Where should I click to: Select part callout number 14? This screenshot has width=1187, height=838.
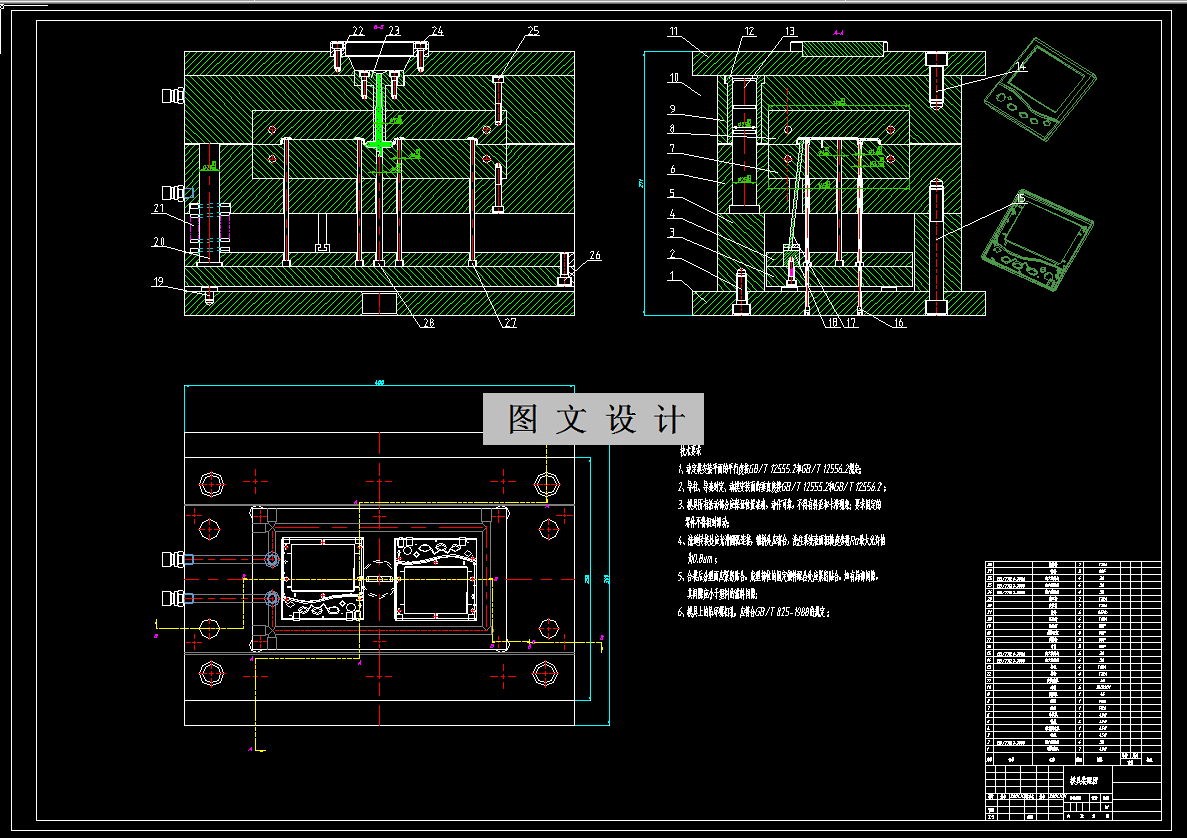[1020, 67]
